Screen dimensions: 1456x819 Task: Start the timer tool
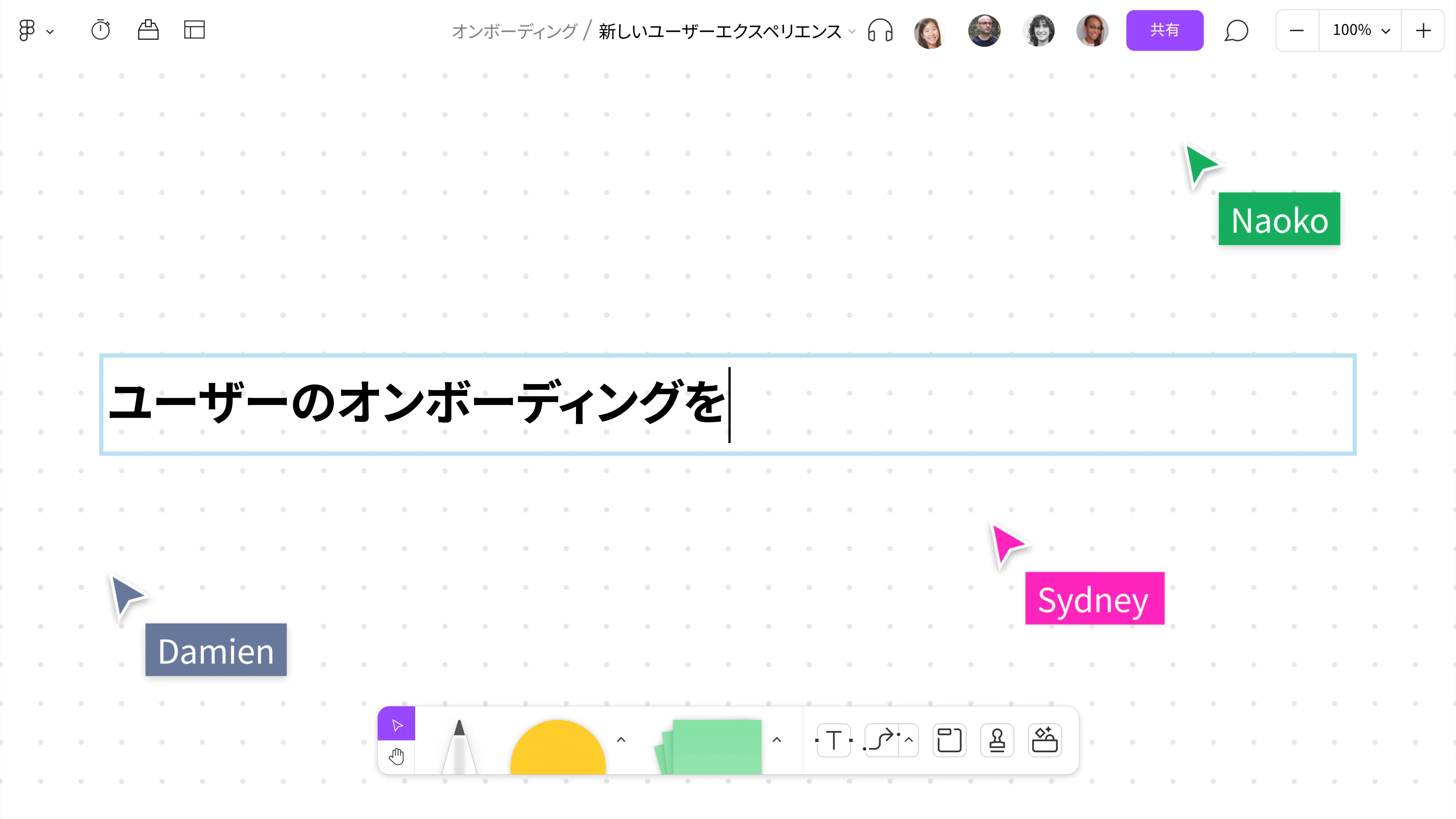[100, 30]
